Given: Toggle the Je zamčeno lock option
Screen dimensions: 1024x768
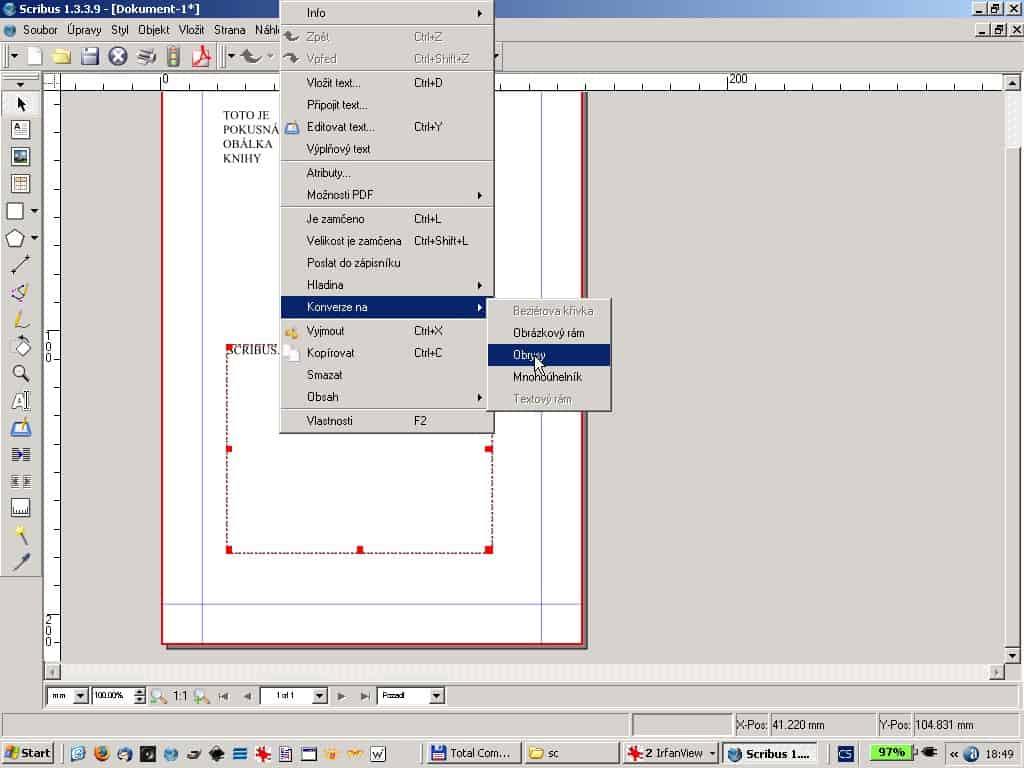Looking at the screenshot, I should [387, 219].
